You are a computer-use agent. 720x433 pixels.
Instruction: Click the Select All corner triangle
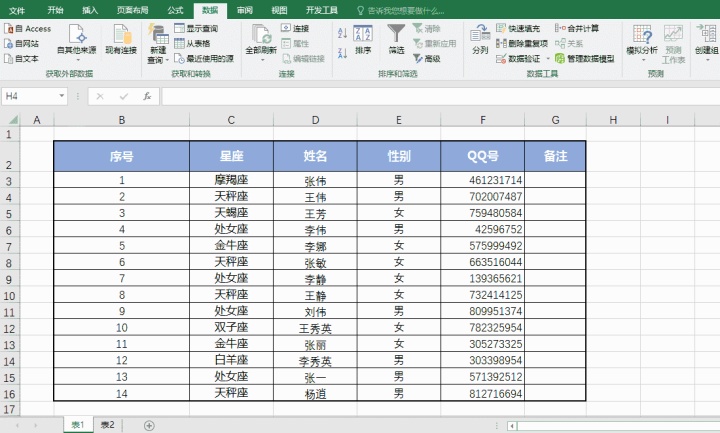13,120
